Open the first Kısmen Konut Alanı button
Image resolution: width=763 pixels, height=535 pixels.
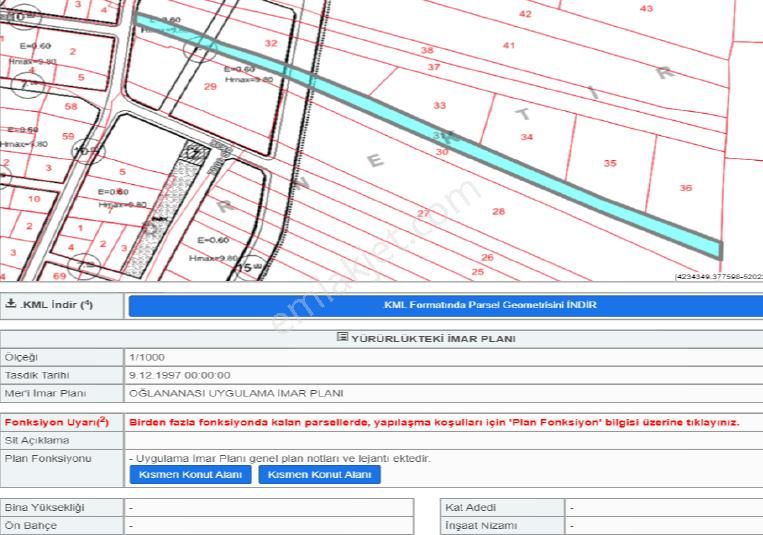click(x=190, y=475)
